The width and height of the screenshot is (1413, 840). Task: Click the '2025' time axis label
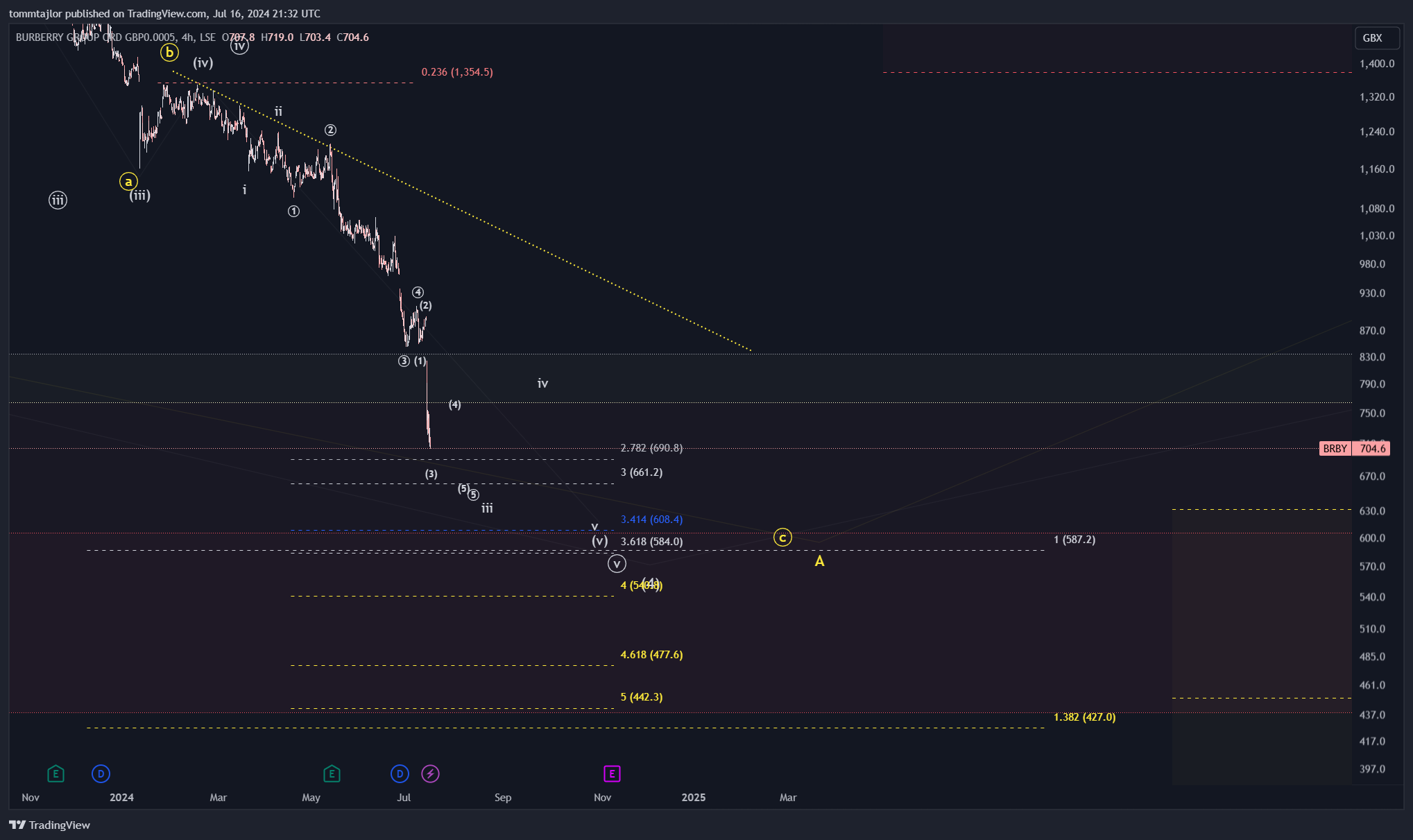pyautogui.click(x=694, y=798)
